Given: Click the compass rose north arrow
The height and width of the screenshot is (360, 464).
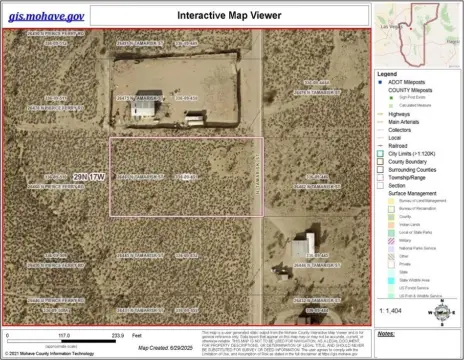Looking at the screenshot, I should point(442,312).
